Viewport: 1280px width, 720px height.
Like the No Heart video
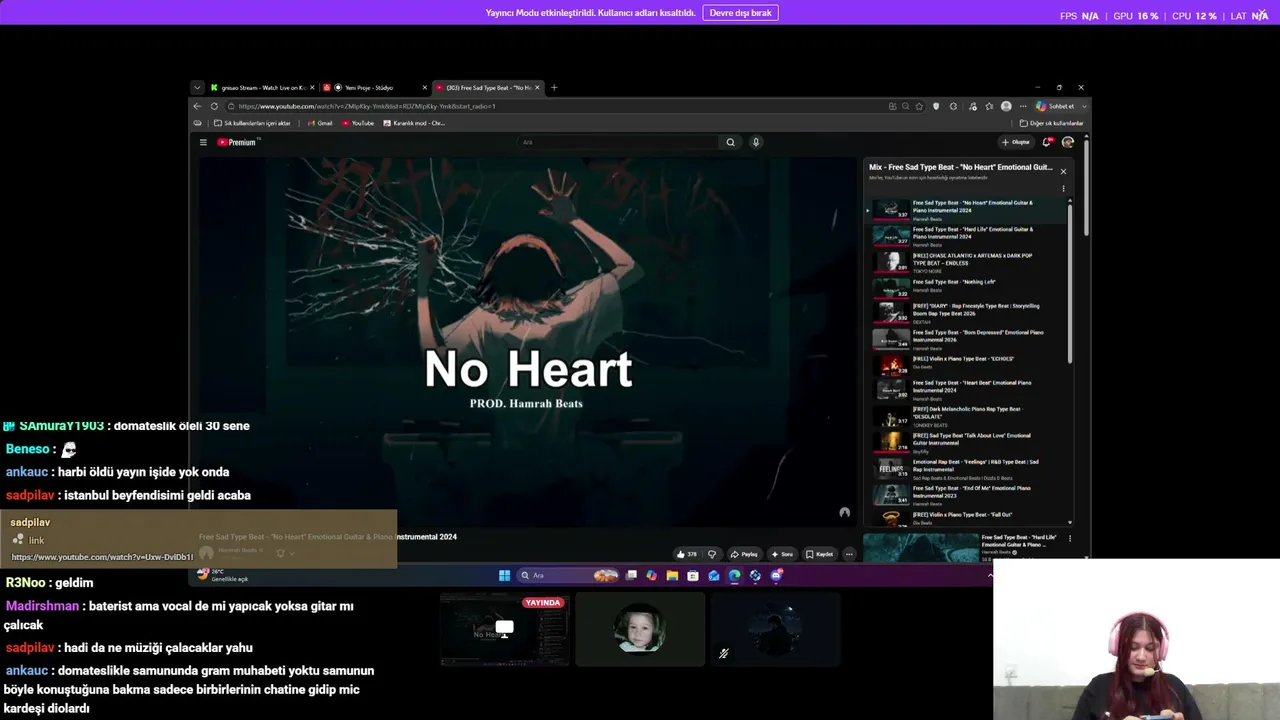[686, 554]
